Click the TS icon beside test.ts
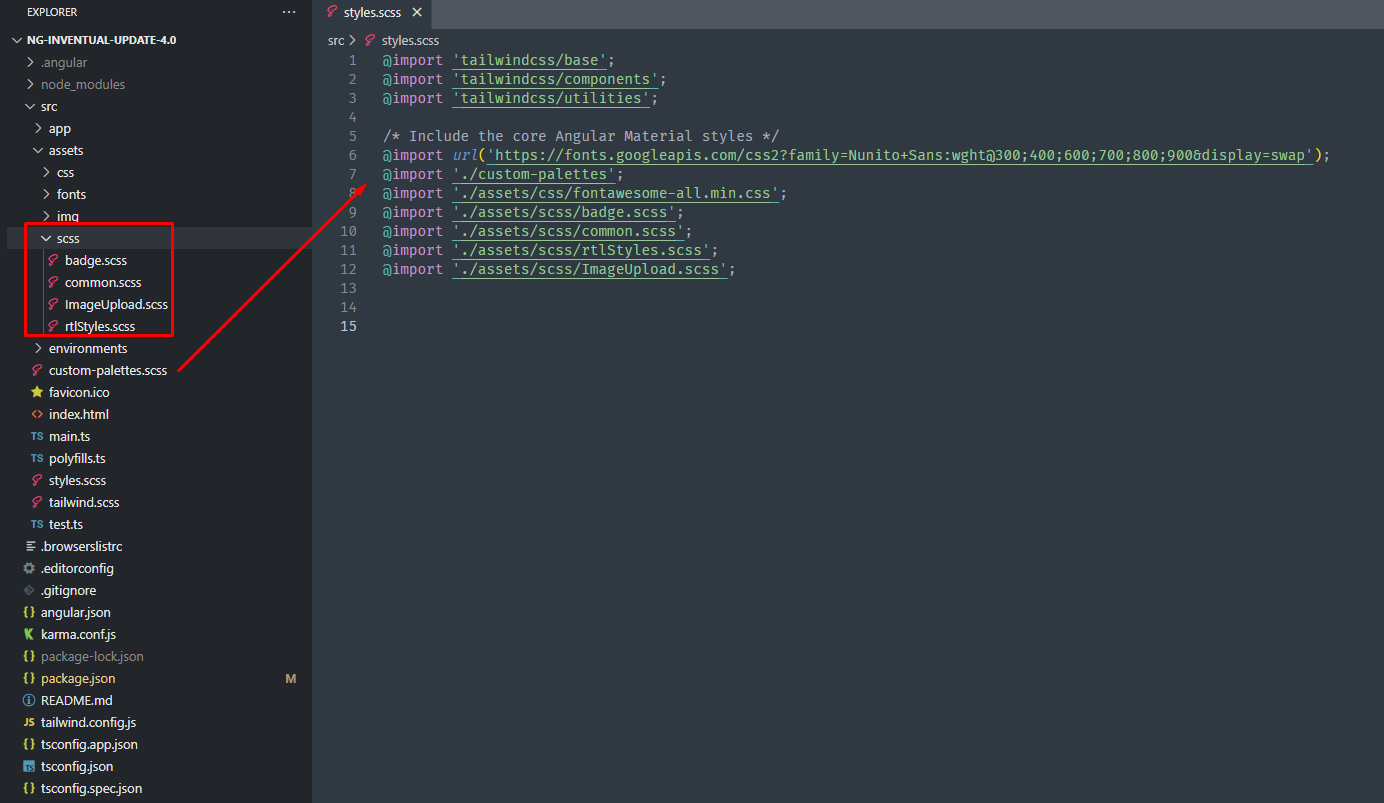This screenshot has height=803, width=1384. click(x=38, y=524)
